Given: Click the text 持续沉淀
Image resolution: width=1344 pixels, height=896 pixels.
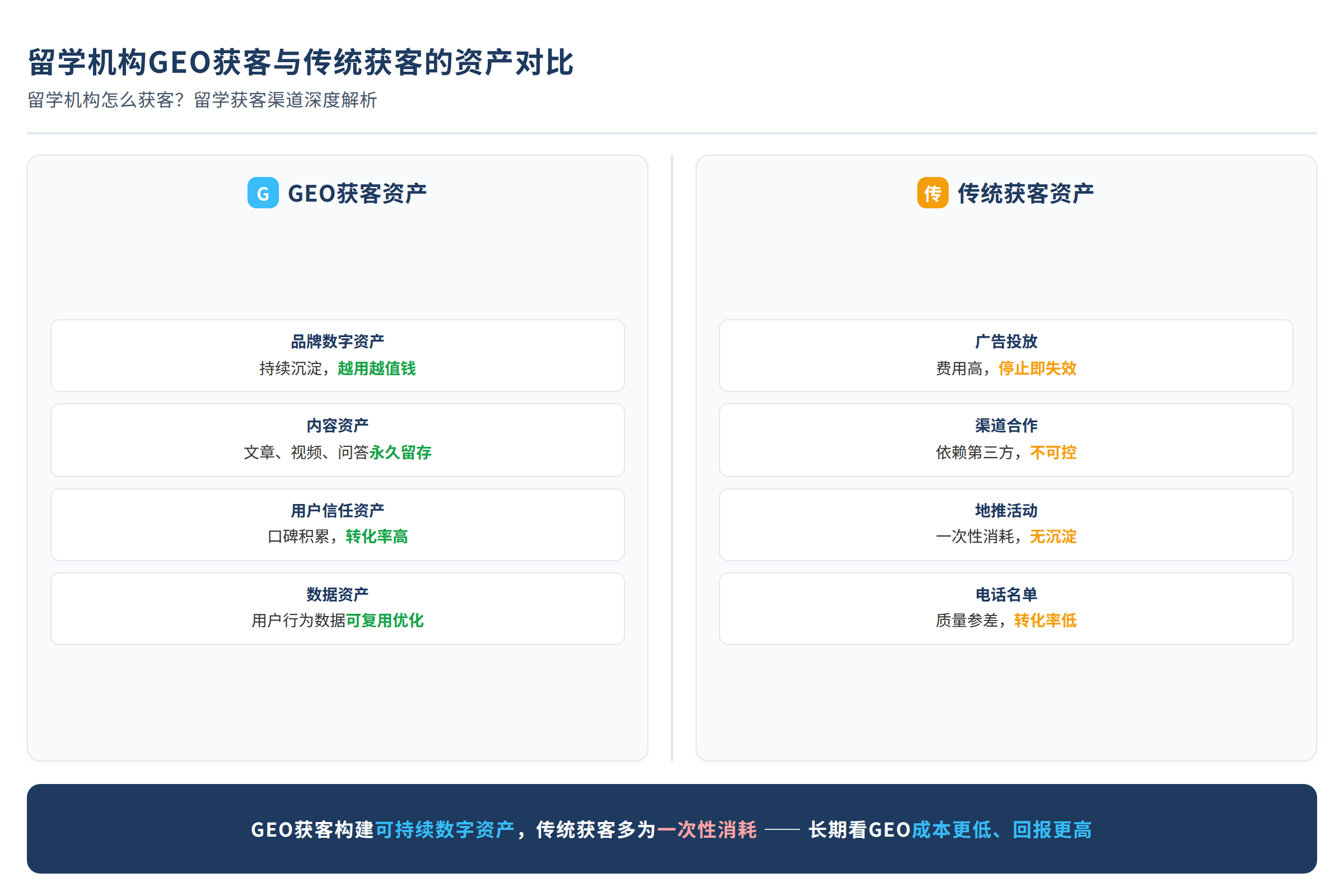Looking at the screenshot, I should tap(290, 368).
